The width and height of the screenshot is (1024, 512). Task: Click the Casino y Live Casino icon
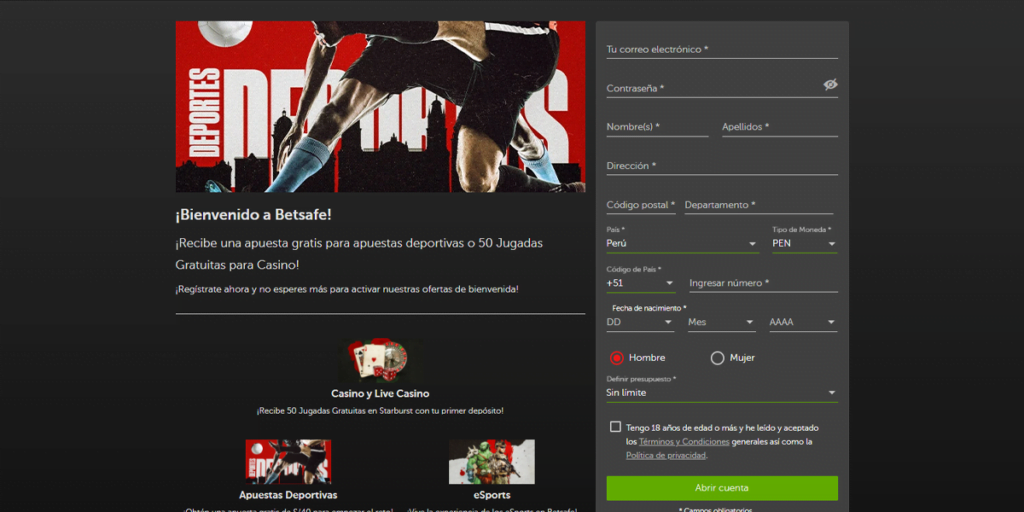tap(378, 360)
